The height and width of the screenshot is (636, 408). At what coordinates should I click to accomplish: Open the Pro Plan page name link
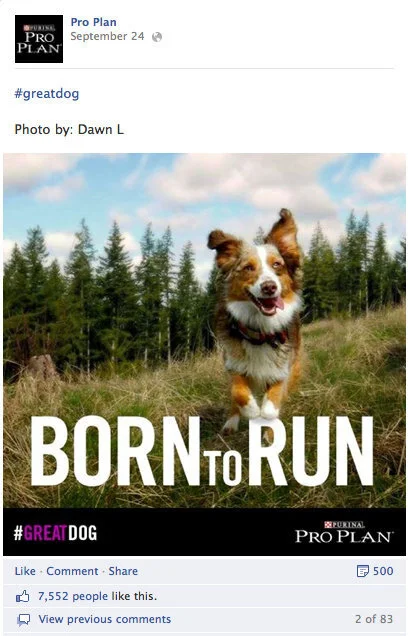94,22
